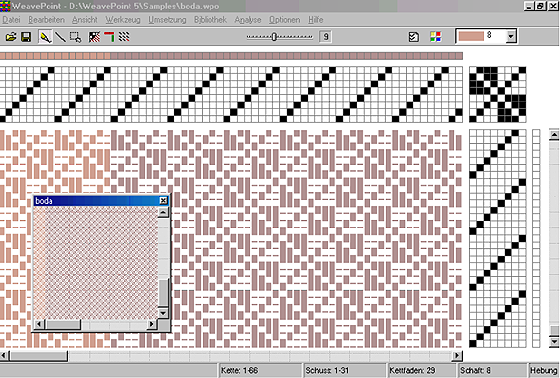This screenshot has width=560, height=378.
Task: Click up arrow in boda window scrollbar
Action: 163,212
